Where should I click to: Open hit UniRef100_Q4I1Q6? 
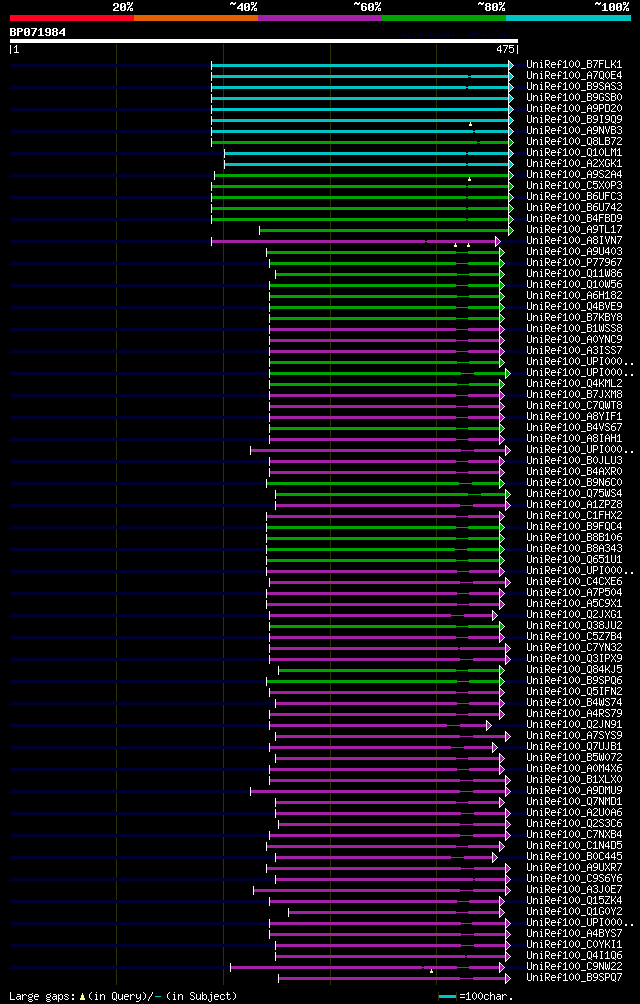[573, 956]
